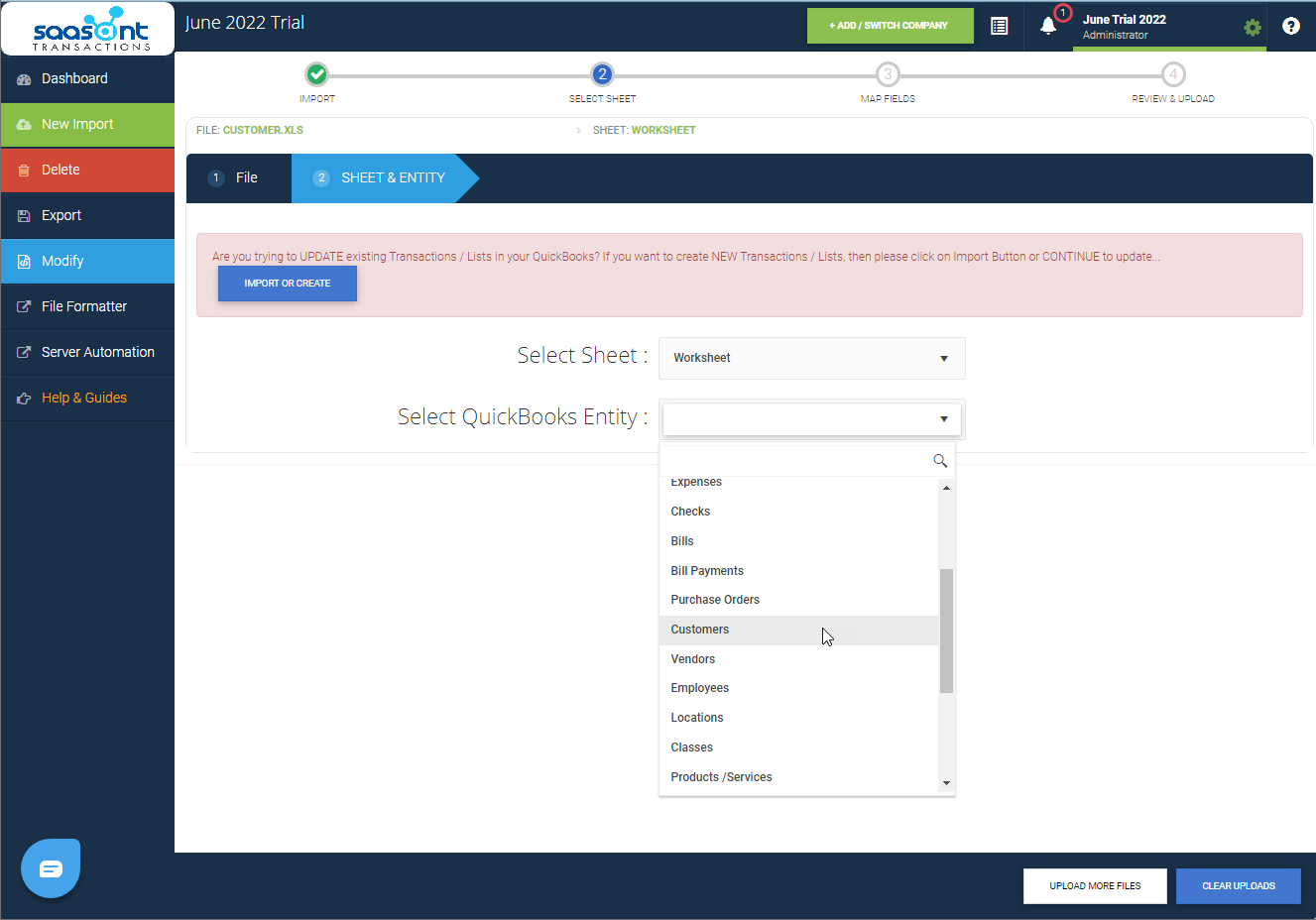This screenshot has height=920, width=1316.
Task: Click the search magnifier icon in dropdown
Action: click(x=940, y=461)
